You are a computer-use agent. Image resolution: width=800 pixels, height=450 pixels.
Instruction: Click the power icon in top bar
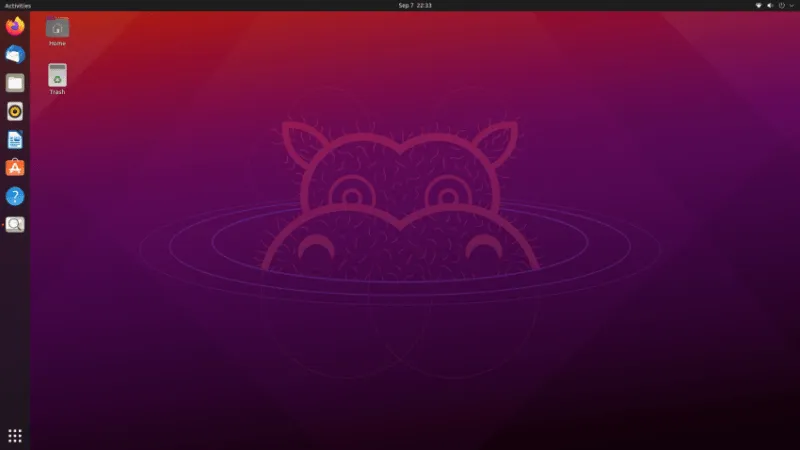click(782, 6)
